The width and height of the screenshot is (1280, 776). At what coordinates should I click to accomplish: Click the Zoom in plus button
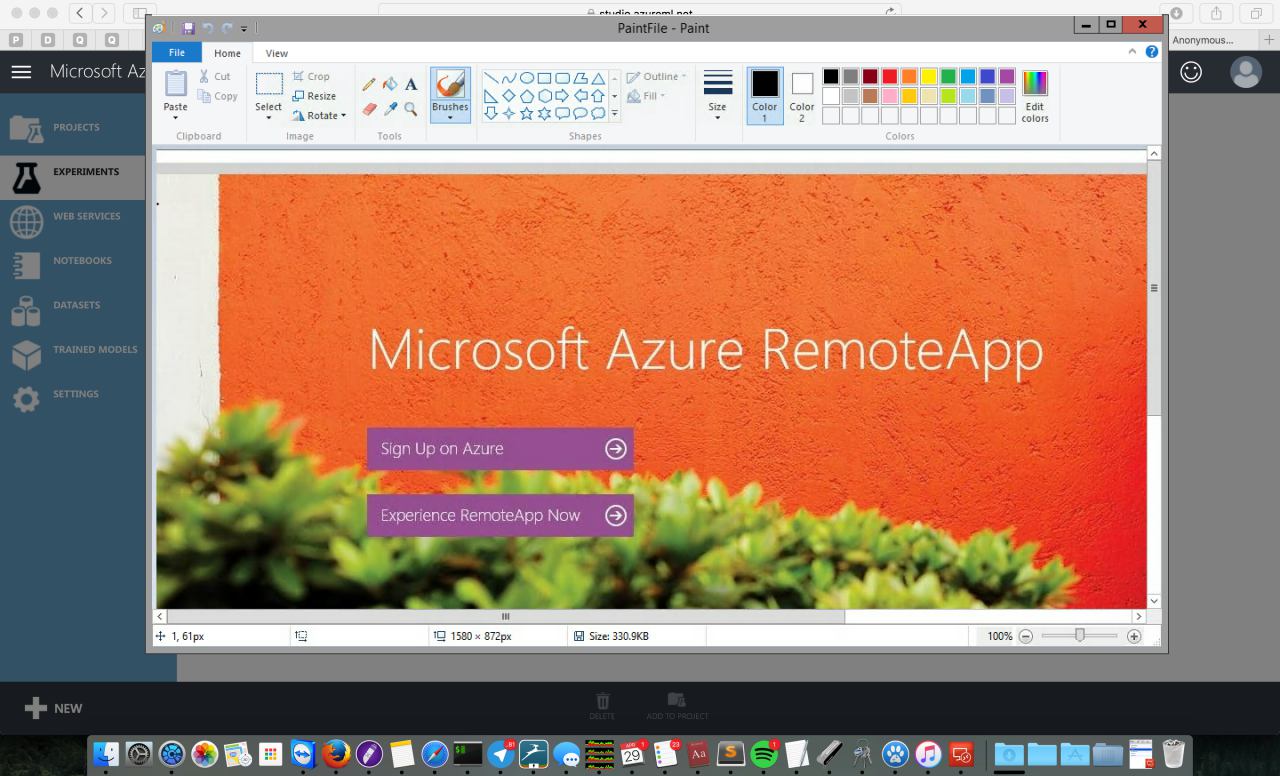[x=1134, y=636]
